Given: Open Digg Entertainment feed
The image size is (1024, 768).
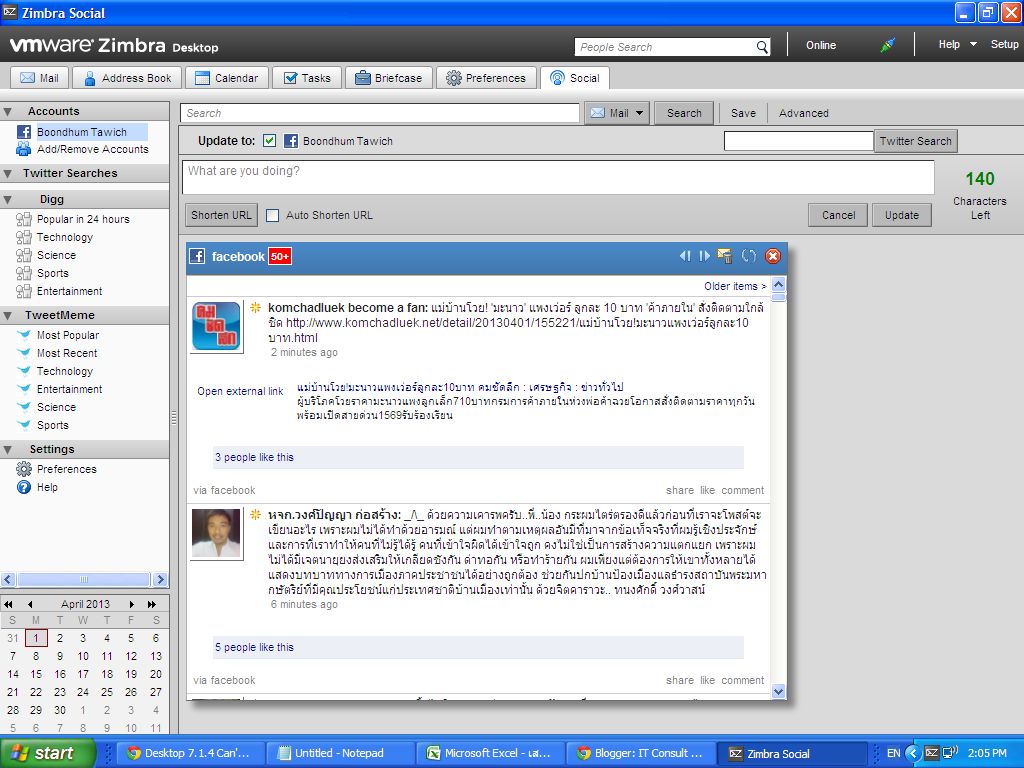Looking at the screenshot, I should click(x=59, y=291).
